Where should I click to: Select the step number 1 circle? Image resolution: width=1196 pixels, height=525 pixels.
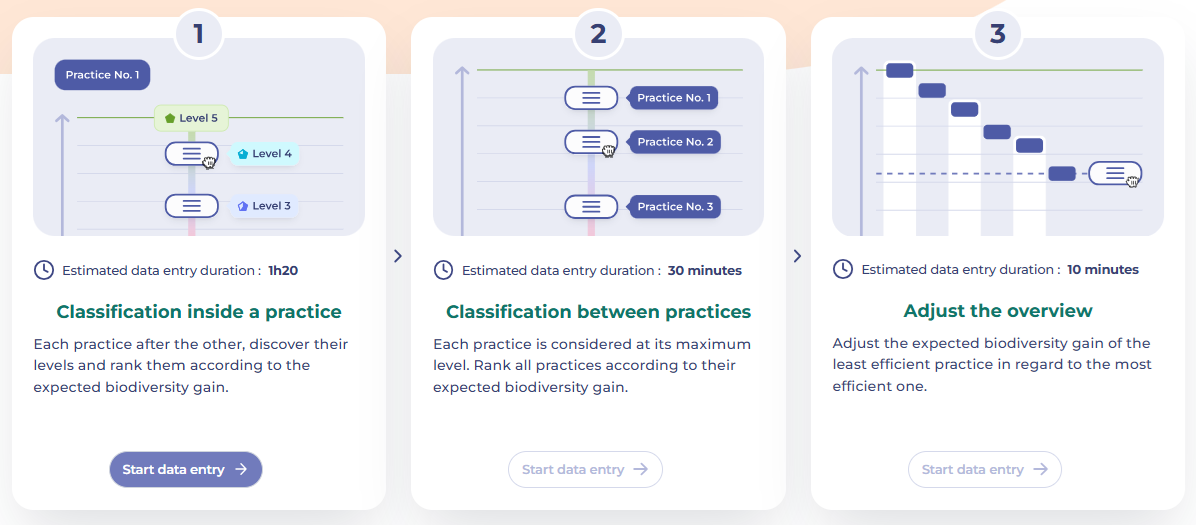198,34
